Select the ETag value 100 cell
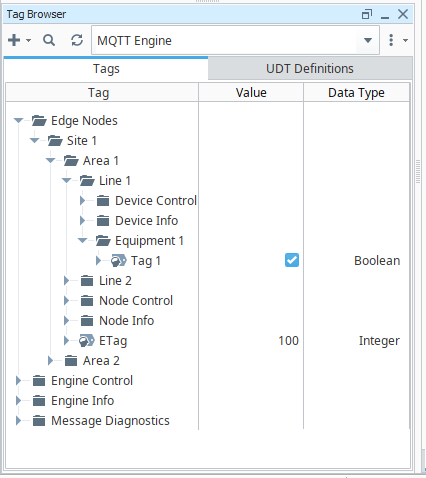Viewport: 426px width, 478px height. [251, 341]
